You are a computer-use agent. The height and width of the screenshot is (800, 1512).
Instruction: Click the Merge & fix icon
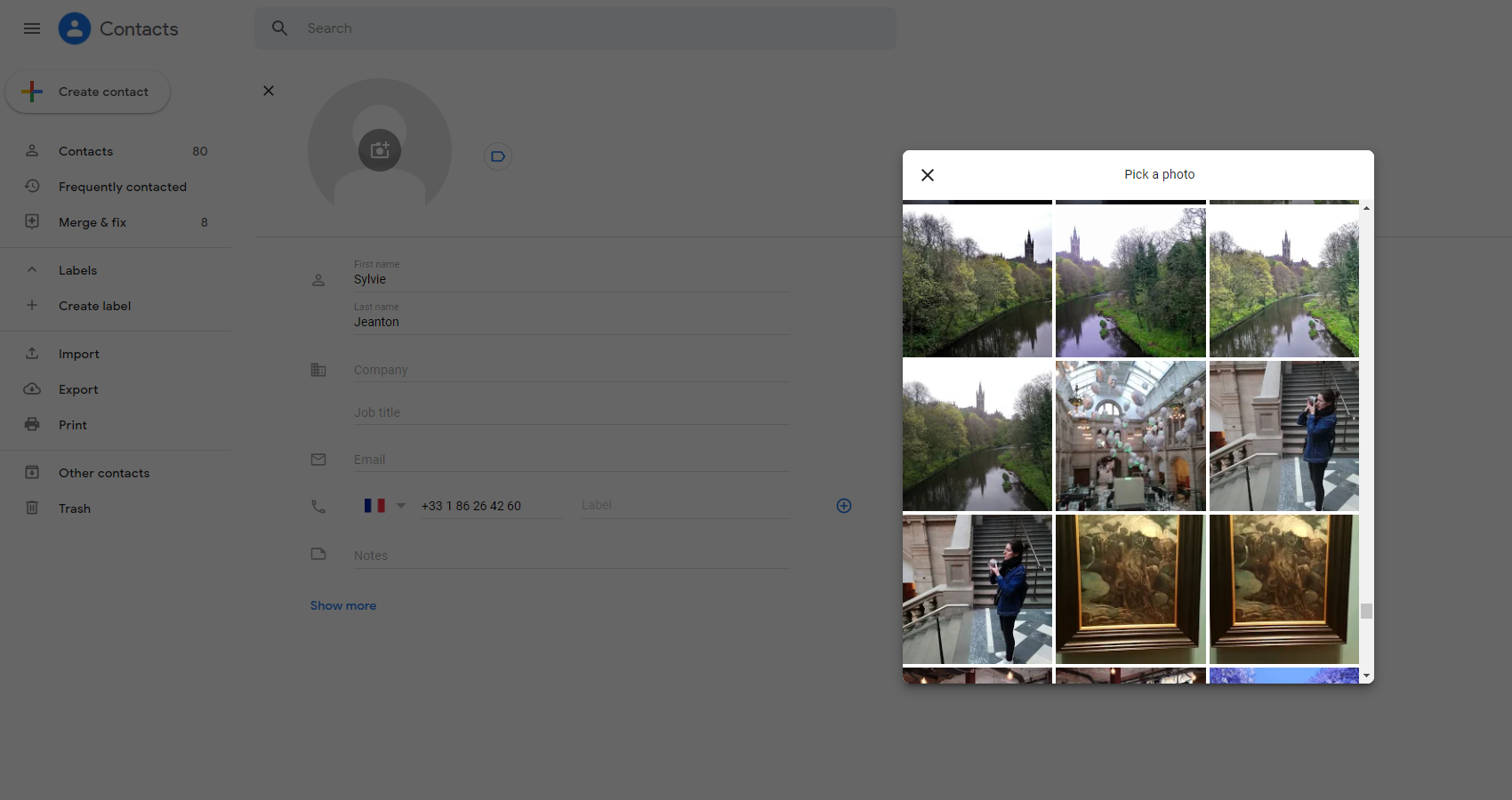32,222
